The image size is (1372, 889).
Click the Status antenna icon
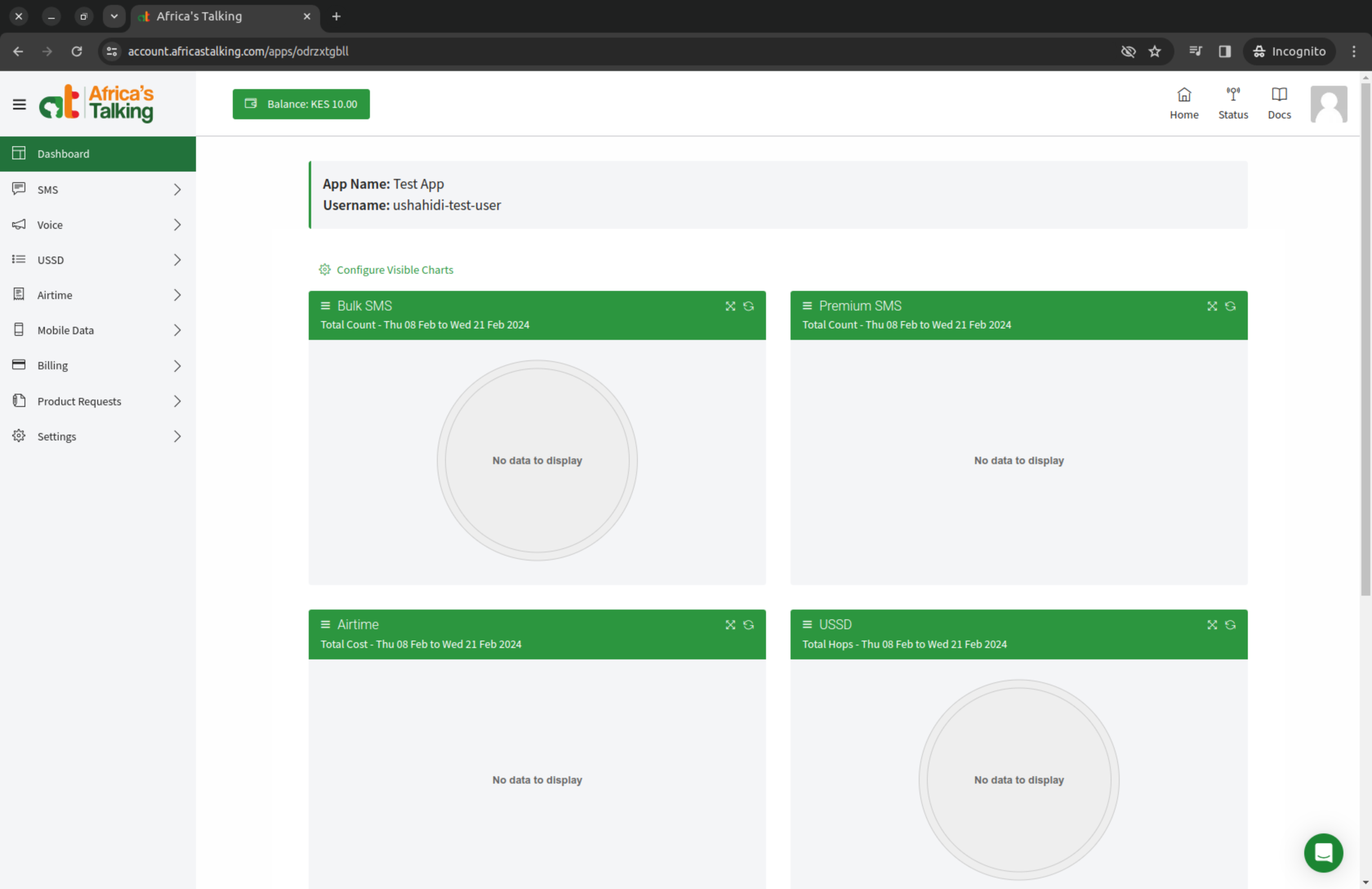tap(1232, 95)
